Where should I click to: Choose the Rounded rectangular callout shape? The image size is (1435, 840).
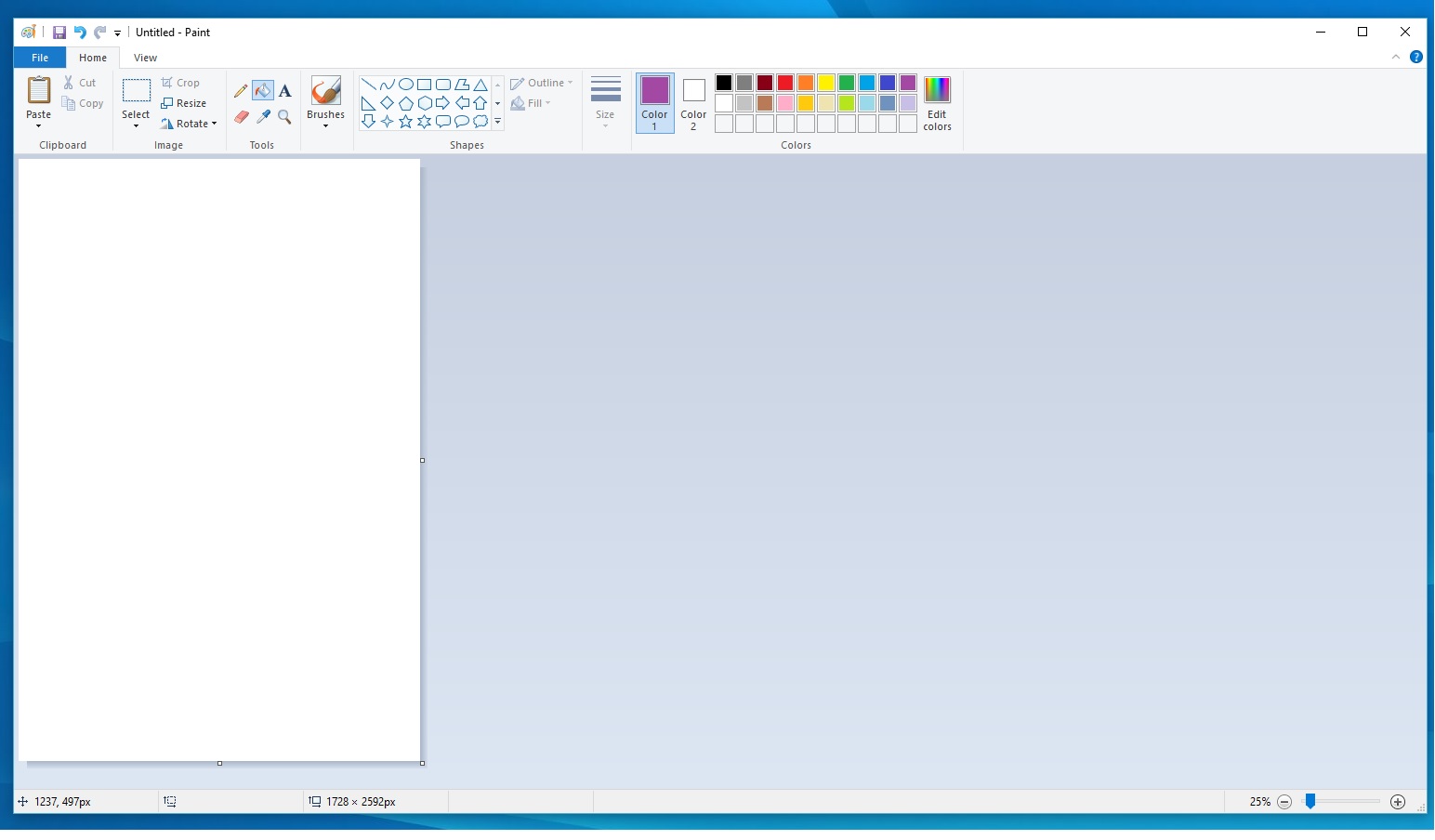tap(443, 122)
